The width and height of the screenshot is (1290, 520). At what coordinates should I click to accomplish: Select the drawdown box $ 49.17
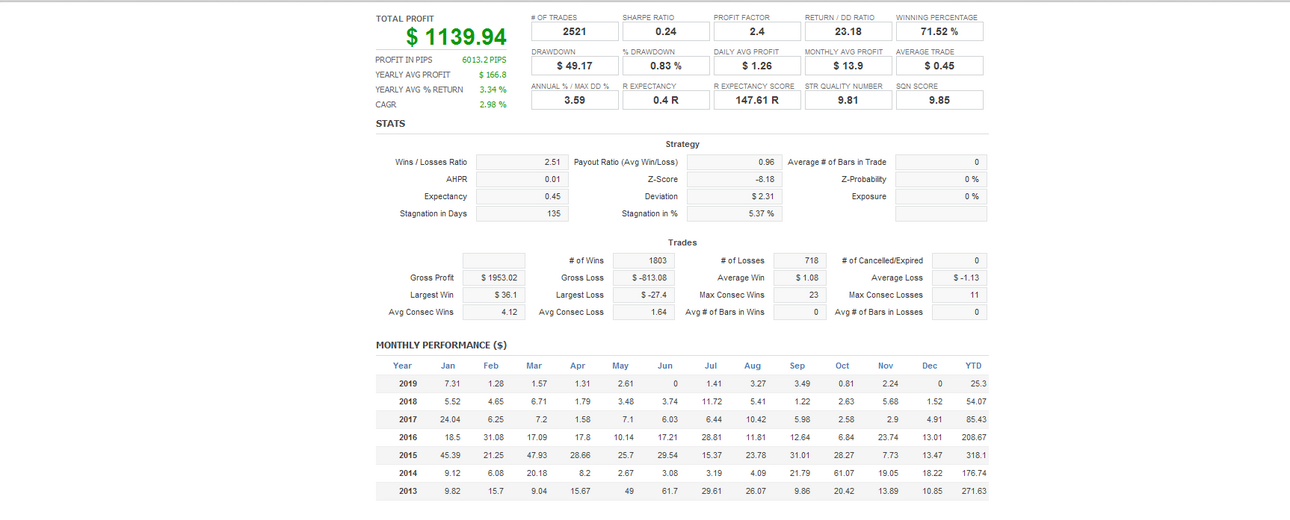(574, 66)
